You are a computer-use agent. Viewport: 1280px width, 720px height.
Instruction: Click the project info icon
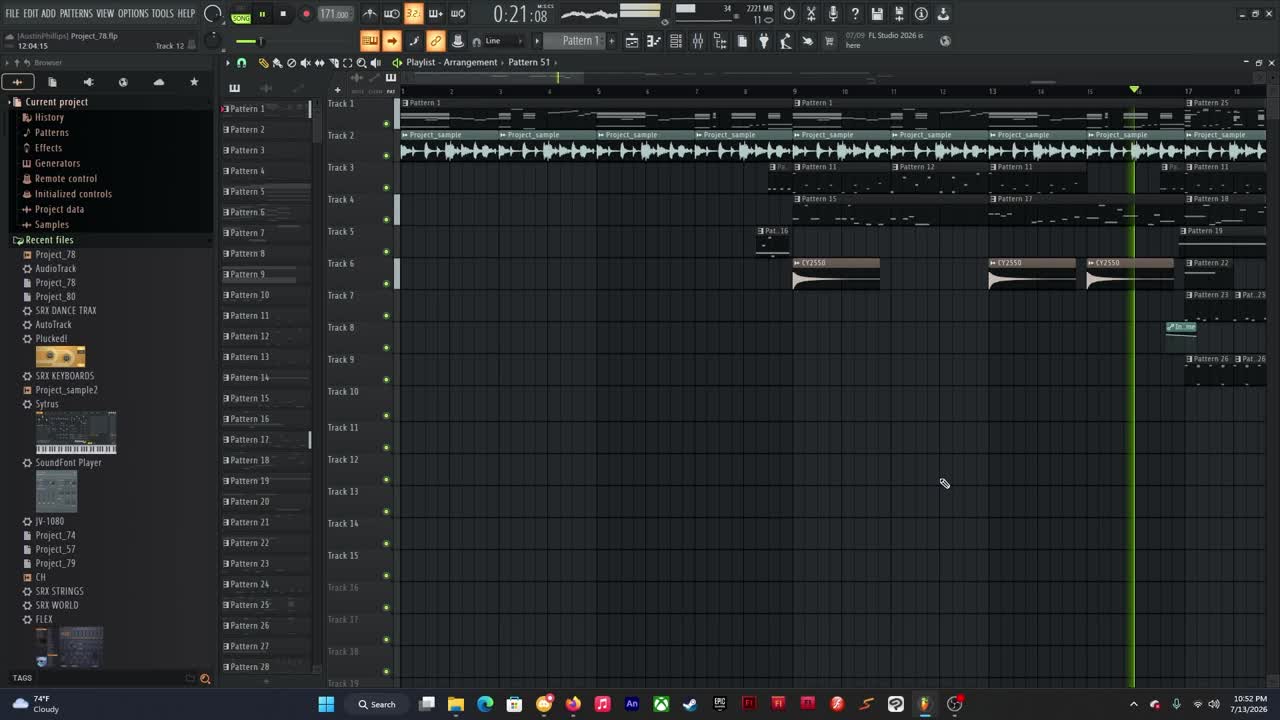pyautogui.click(x=921, y=14)
